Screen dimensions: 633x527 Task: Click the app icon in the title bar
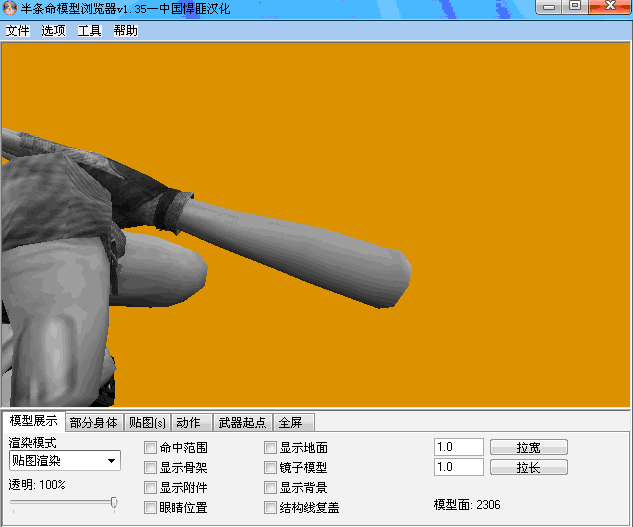coord(10,9)
